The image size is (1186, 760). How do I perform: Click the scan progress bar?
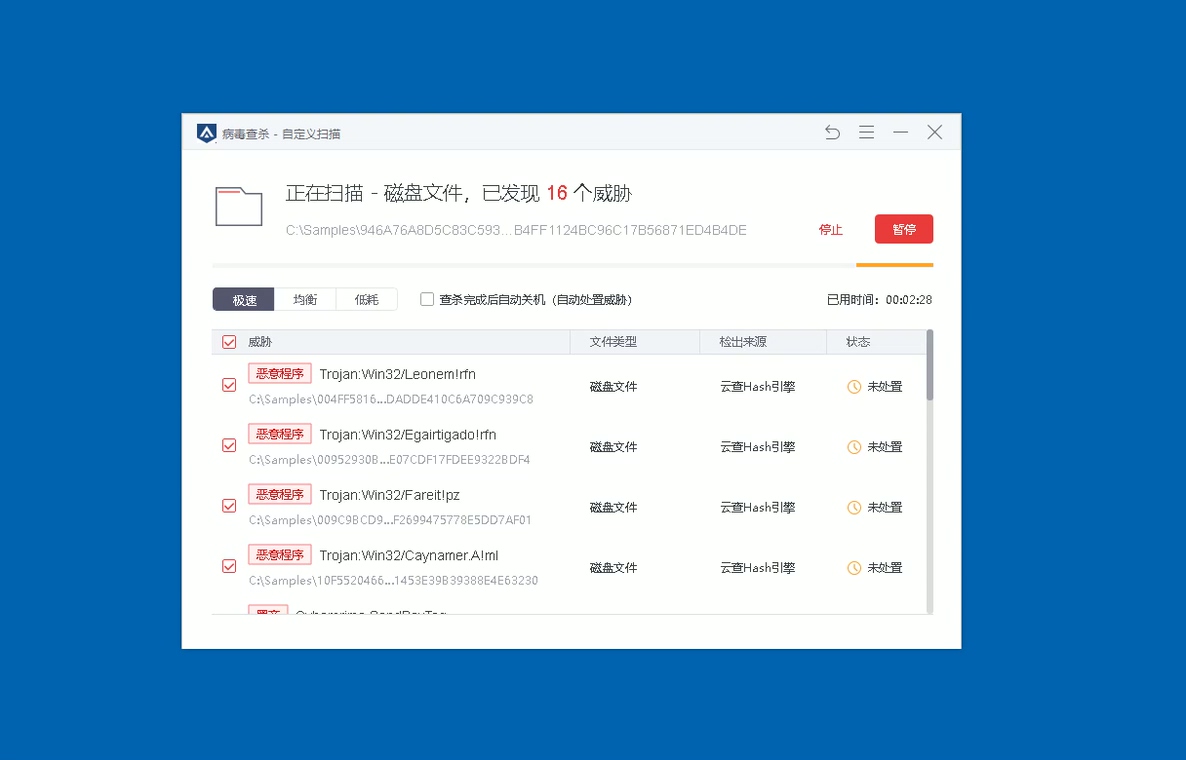click(573, 265)
